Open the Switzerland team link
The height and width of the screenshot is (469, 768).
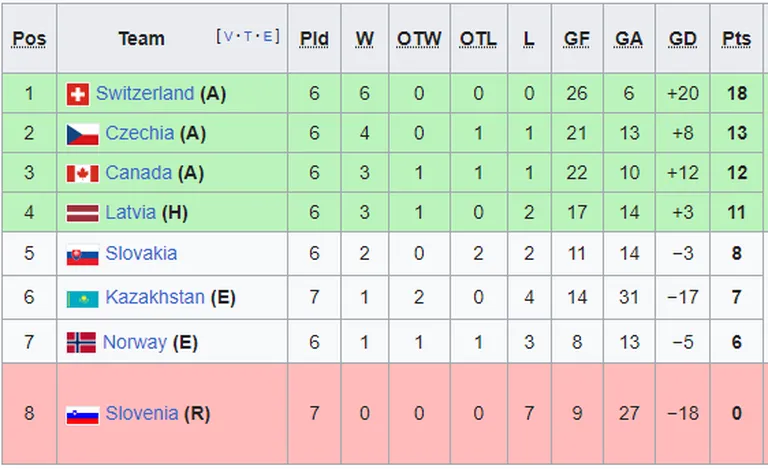pos(145,94)
